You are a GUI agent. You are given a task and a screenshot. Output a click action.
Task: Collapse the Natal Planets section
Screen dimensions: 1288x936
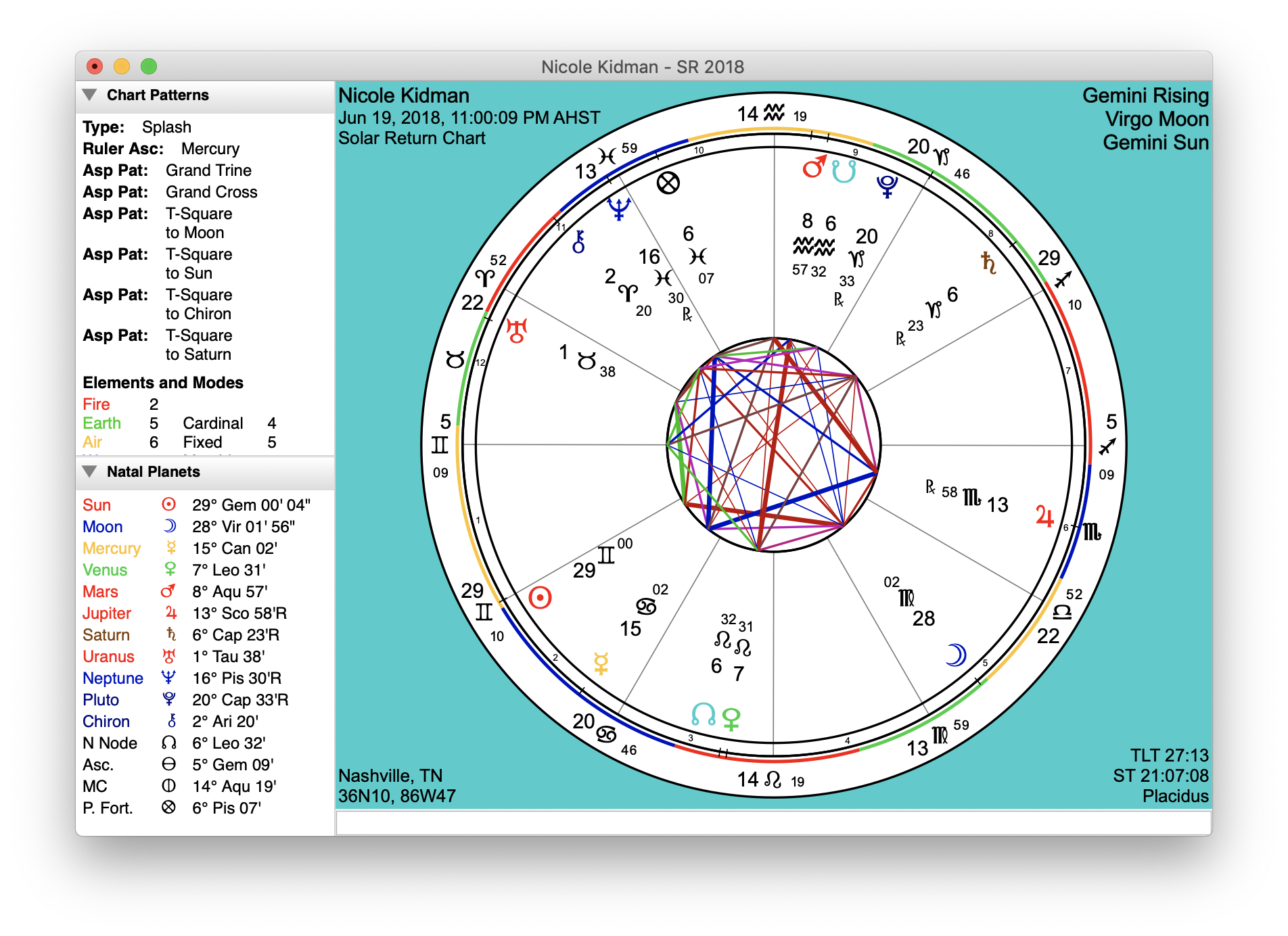tap(89, 472)
